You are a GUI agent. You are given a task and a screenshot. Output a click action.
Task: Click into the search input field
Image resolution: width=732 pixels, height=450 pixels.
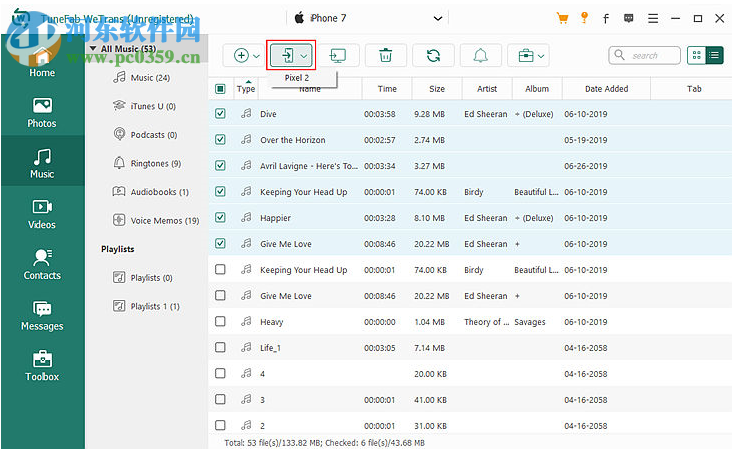645,56
